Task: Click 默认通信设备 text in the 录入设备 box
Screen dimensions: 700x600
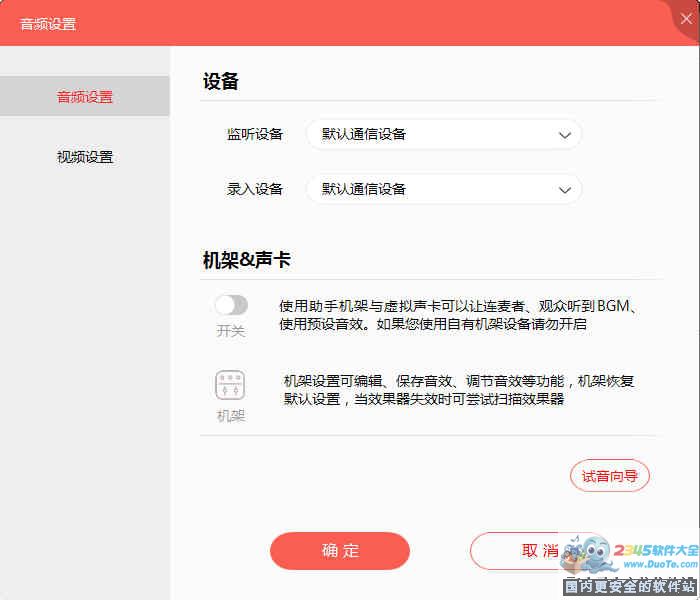Action: pyautogui.click(x=364, y=189)
